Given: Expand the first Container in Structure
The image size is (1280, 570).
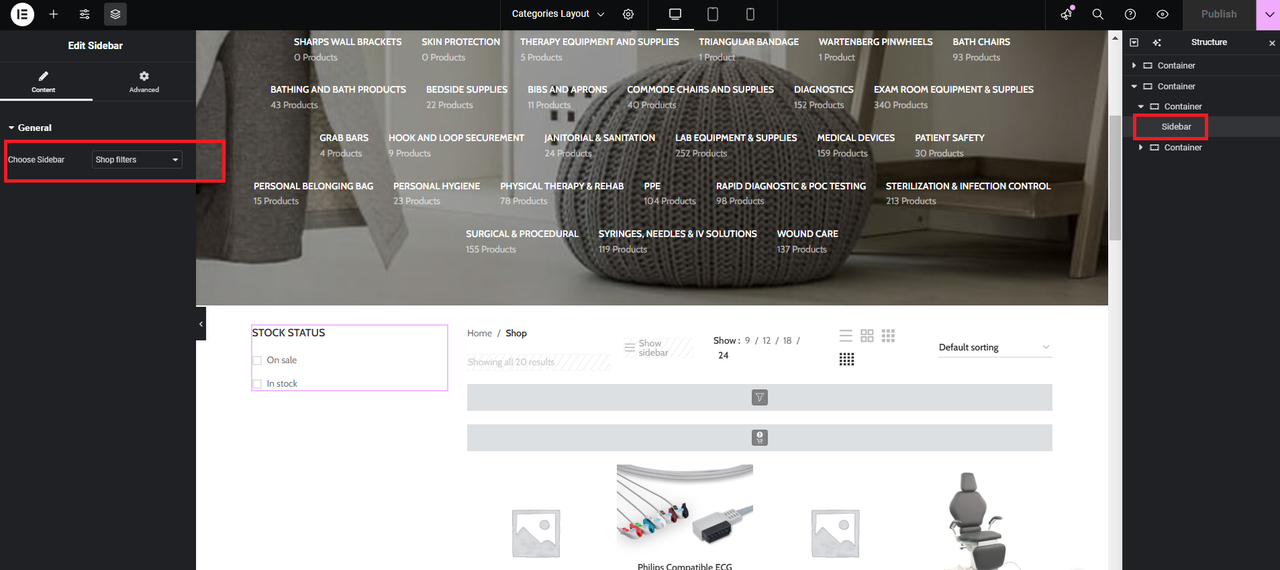Looking at the screenshot, I should click(x=1134, y=66).
